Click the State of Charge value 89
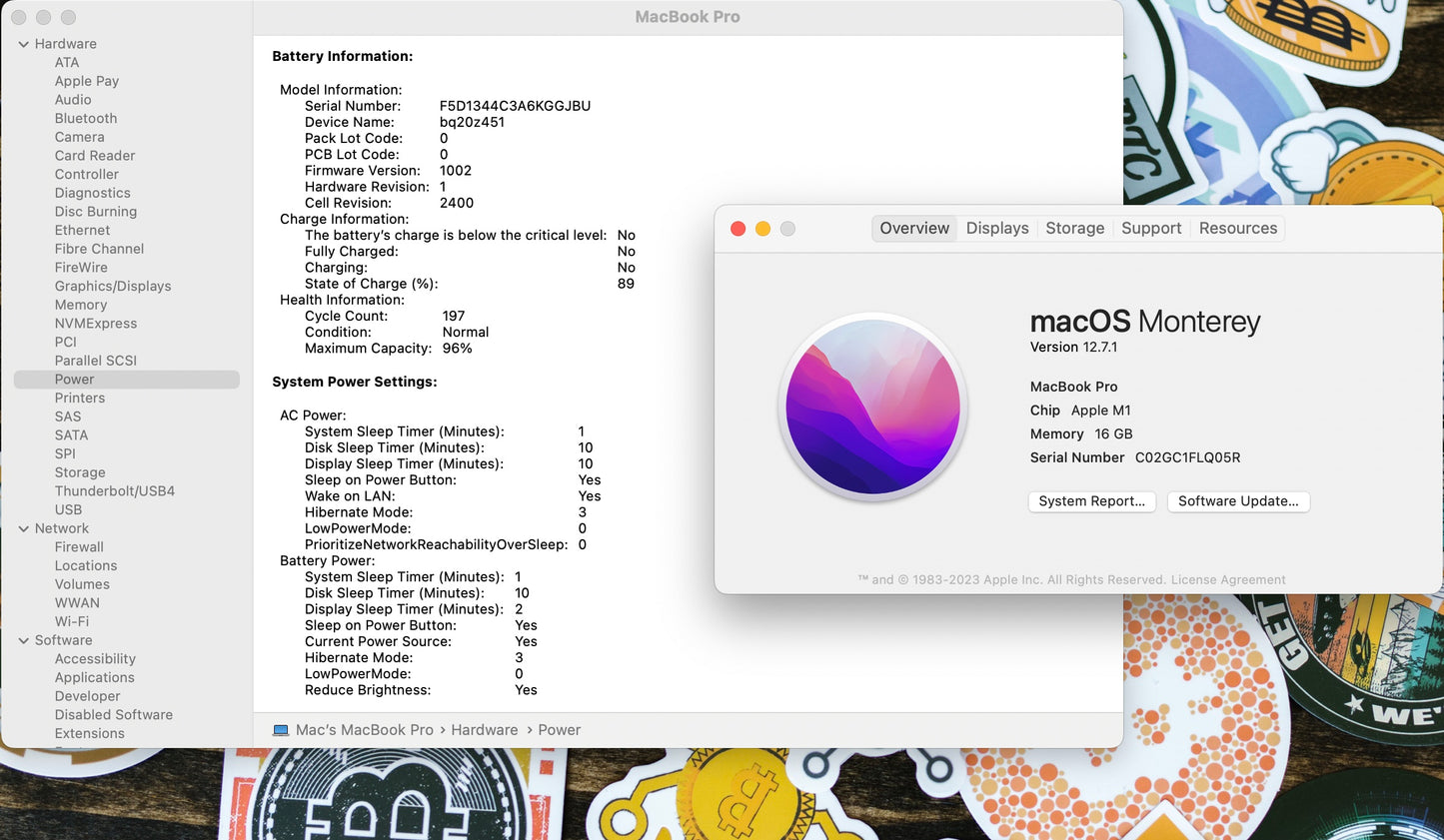This screenshot has width=1444, height=840. (x=627, y=284)
